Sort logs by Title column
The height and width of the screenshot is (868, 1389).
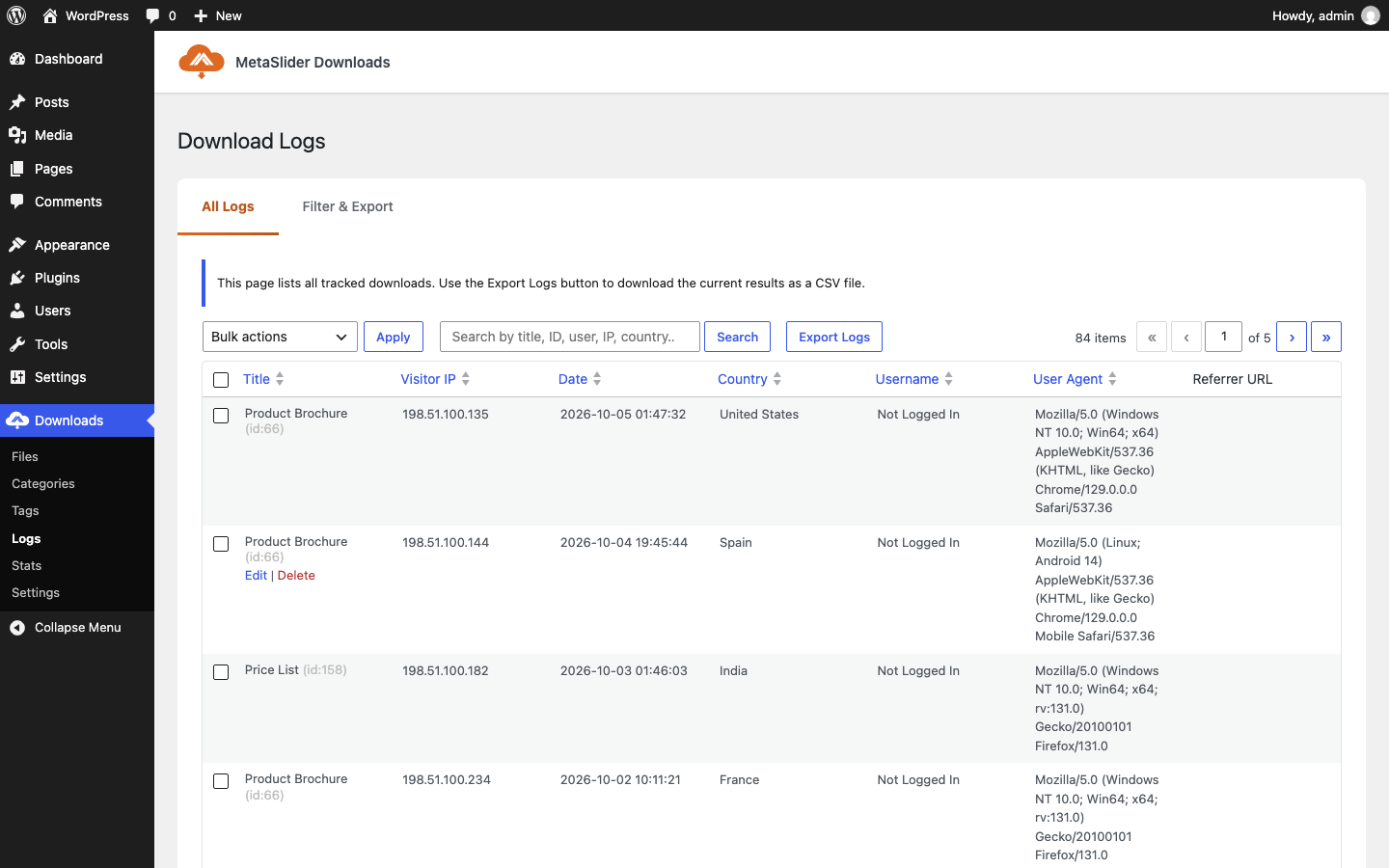click(263, 379)
